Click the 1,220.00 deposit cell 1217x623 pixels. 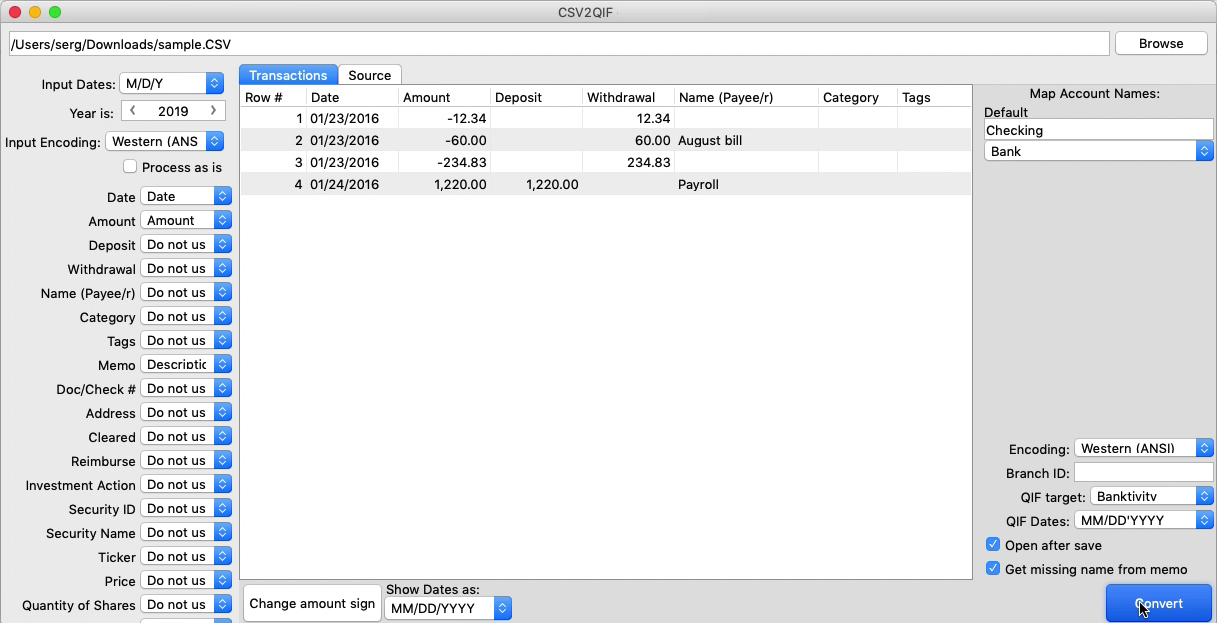tap(536, 185)
